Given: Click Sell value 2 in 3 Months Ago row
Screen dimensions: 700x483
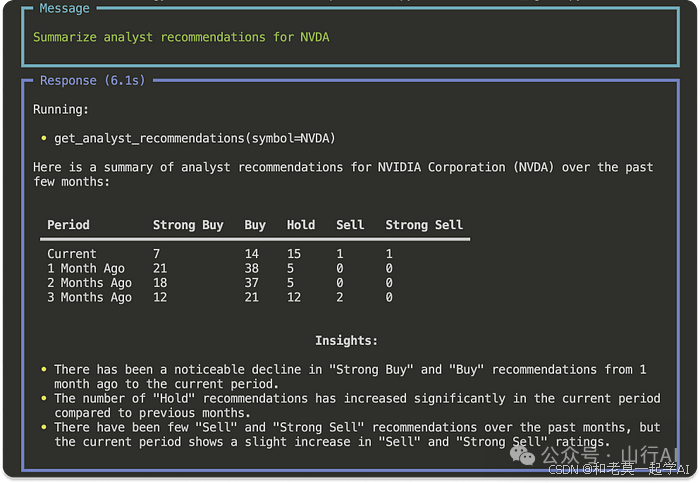Looking at the screenshot, I should [x=340, y=297].
